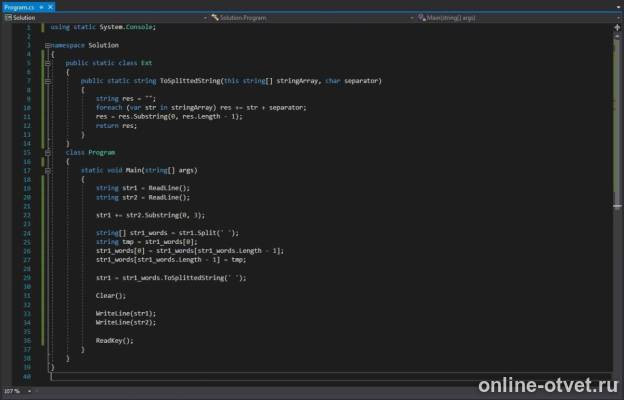Click the editor split handle above scrollbar

click(x=617, y=27)
